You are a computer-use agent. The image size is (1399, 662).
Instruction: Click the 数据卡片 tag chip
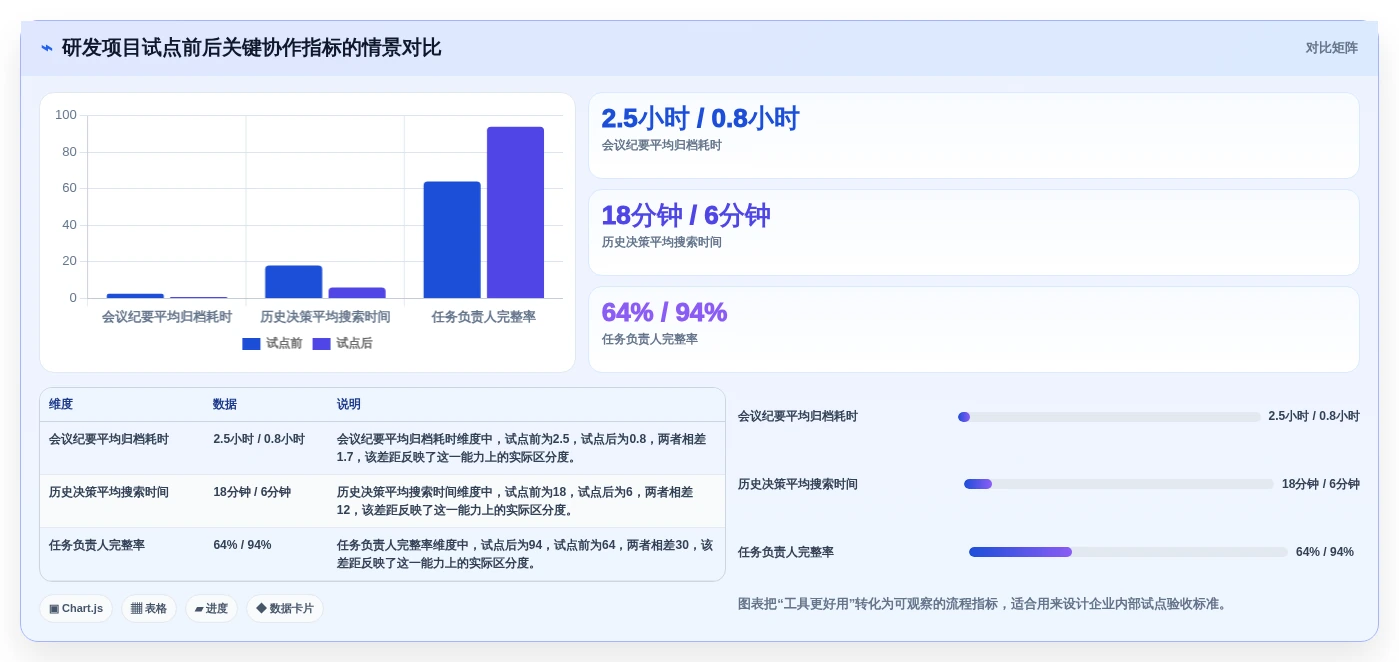[285, 608]
